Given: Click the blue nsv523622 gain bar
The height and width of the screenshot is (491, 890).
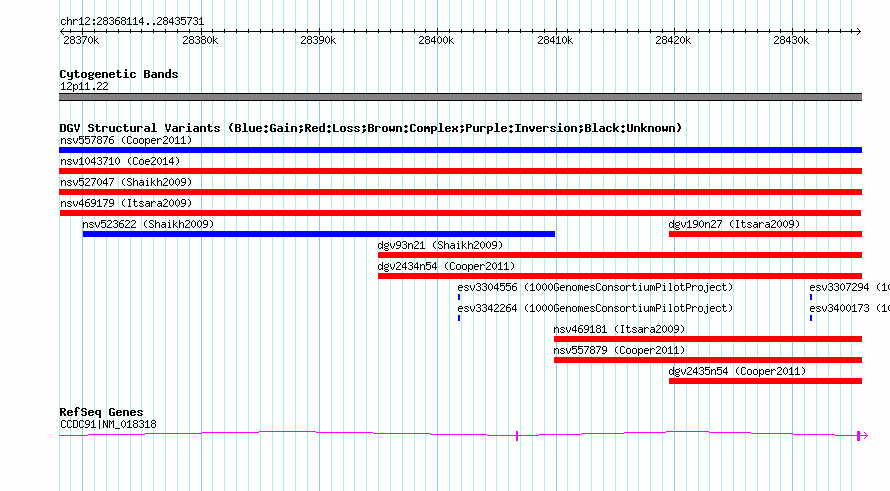Looking at the screenshot, I should point(318,234).
